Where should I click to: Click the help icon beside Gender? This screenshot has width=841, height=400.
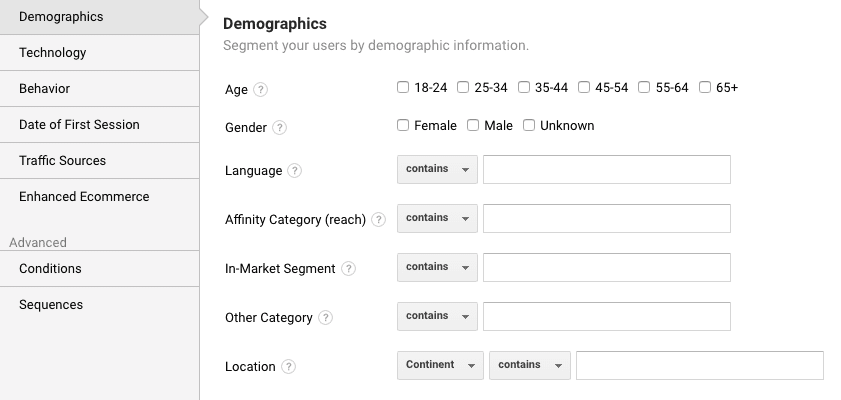[x=280, y=127]
